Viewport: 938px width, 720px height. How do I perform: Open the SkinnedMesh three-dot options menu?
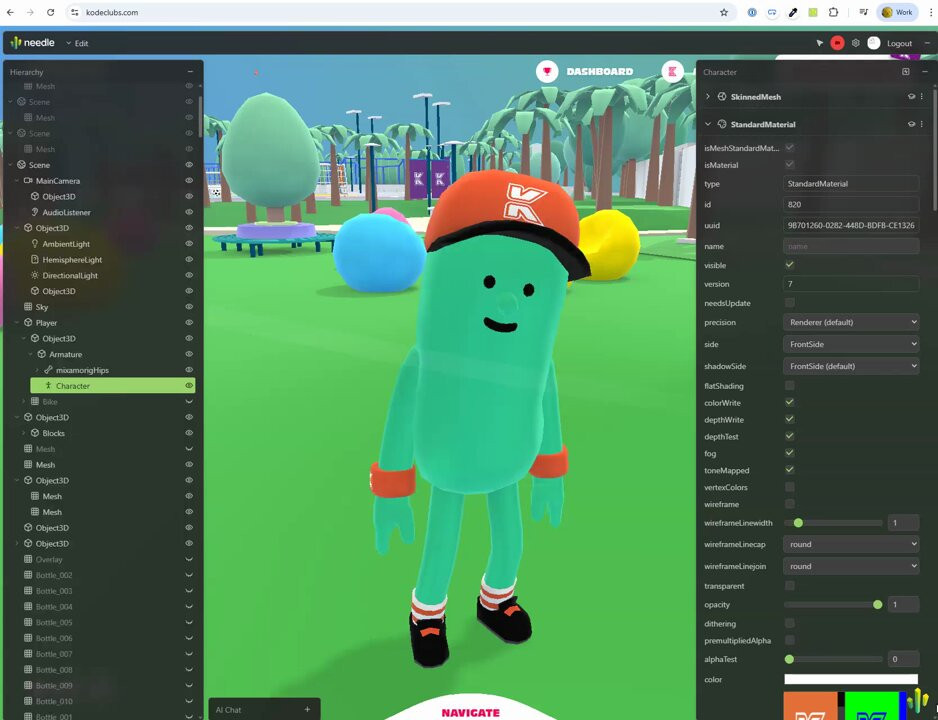point(922,97)
